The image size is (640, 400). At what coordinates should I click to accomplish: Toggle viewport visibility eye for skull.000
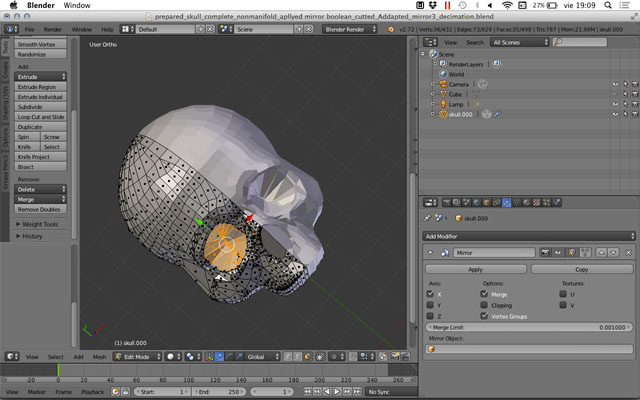tap(615, 114)
